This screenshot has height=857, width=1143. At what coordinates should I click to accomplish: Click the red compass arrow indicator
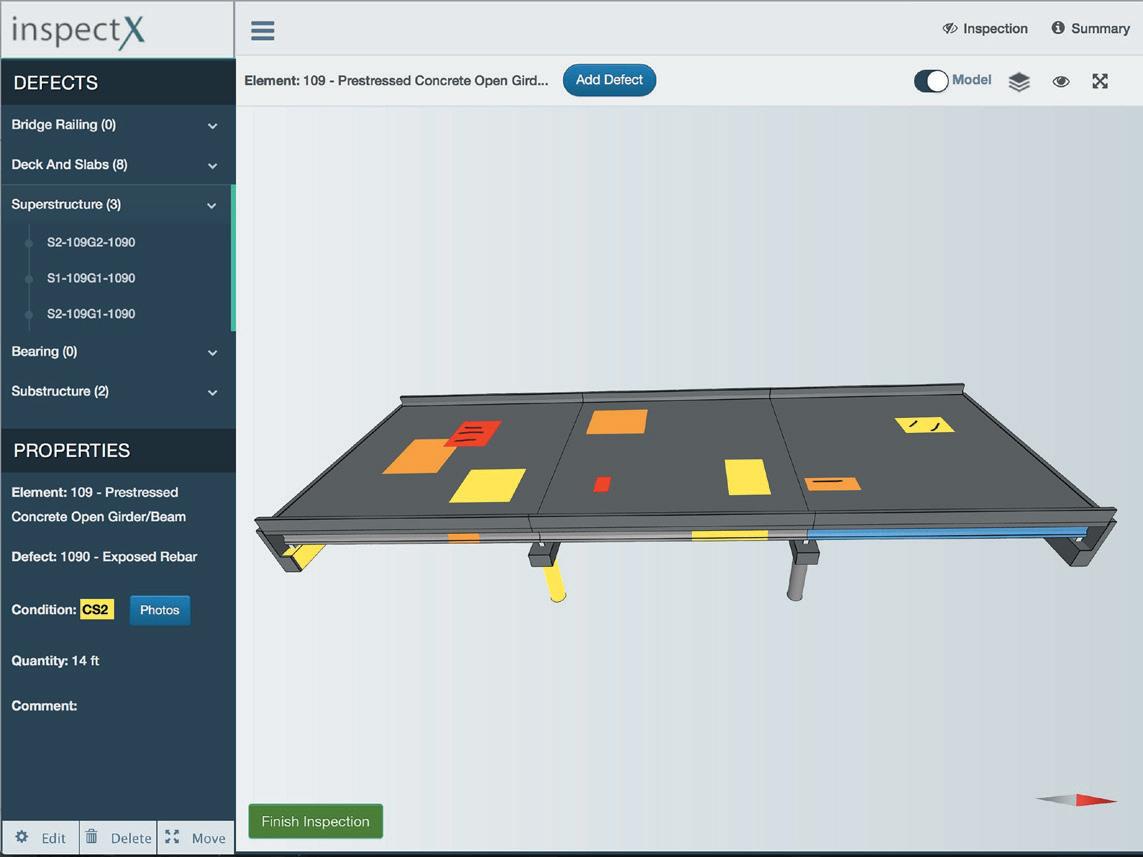click(1096, 799)
